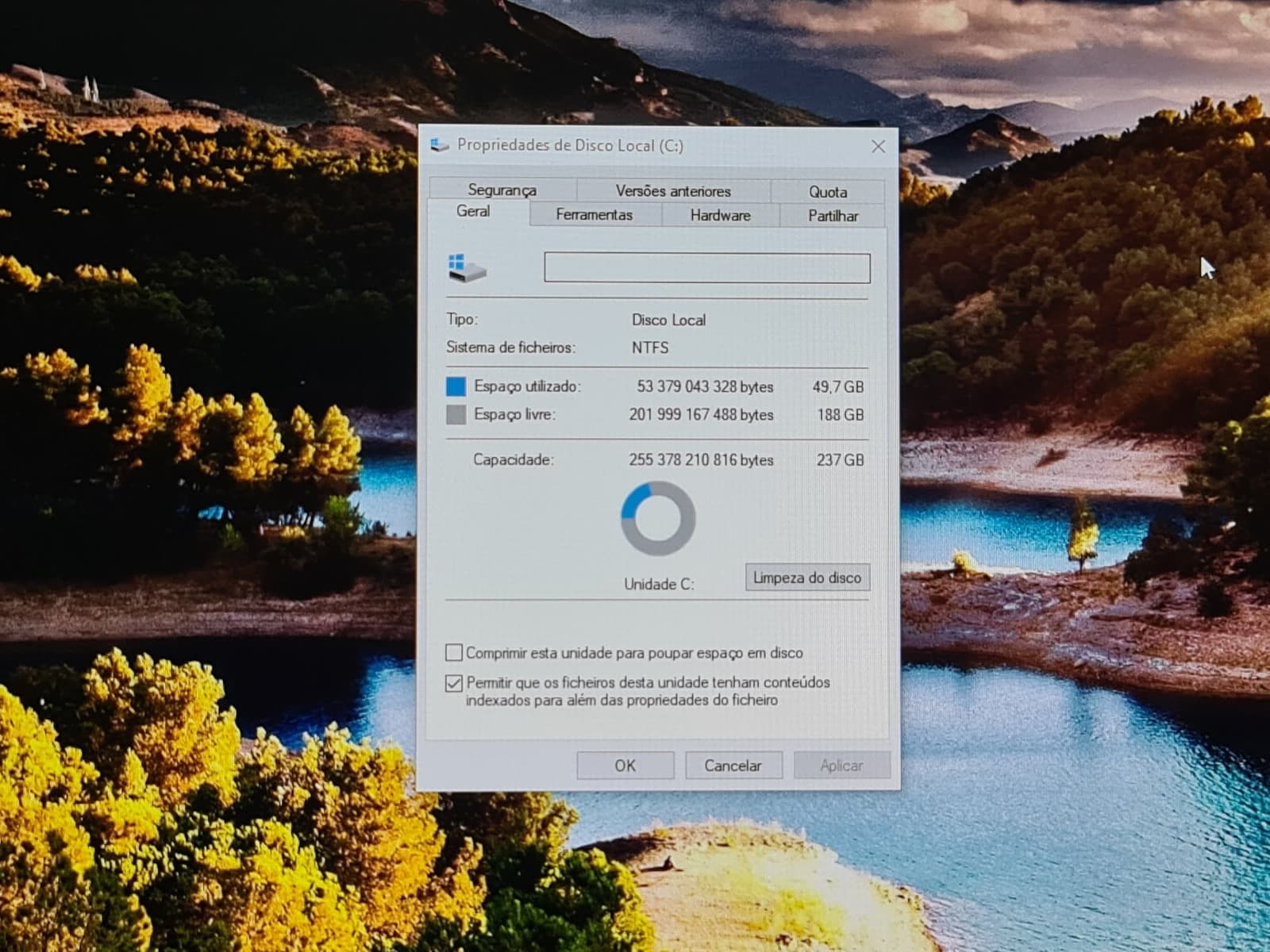Click the 201 999 167 488 bytes value
The width and height of the screenshot is (1270, 952).
[701, 415]
